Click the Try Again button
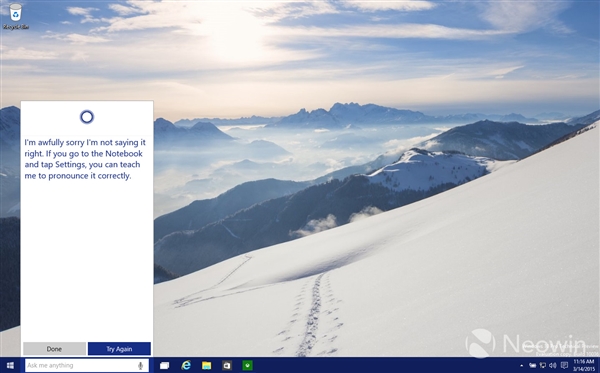Image resolution: width=600 pixels, height=373 pixels. (x=119, y=349)
